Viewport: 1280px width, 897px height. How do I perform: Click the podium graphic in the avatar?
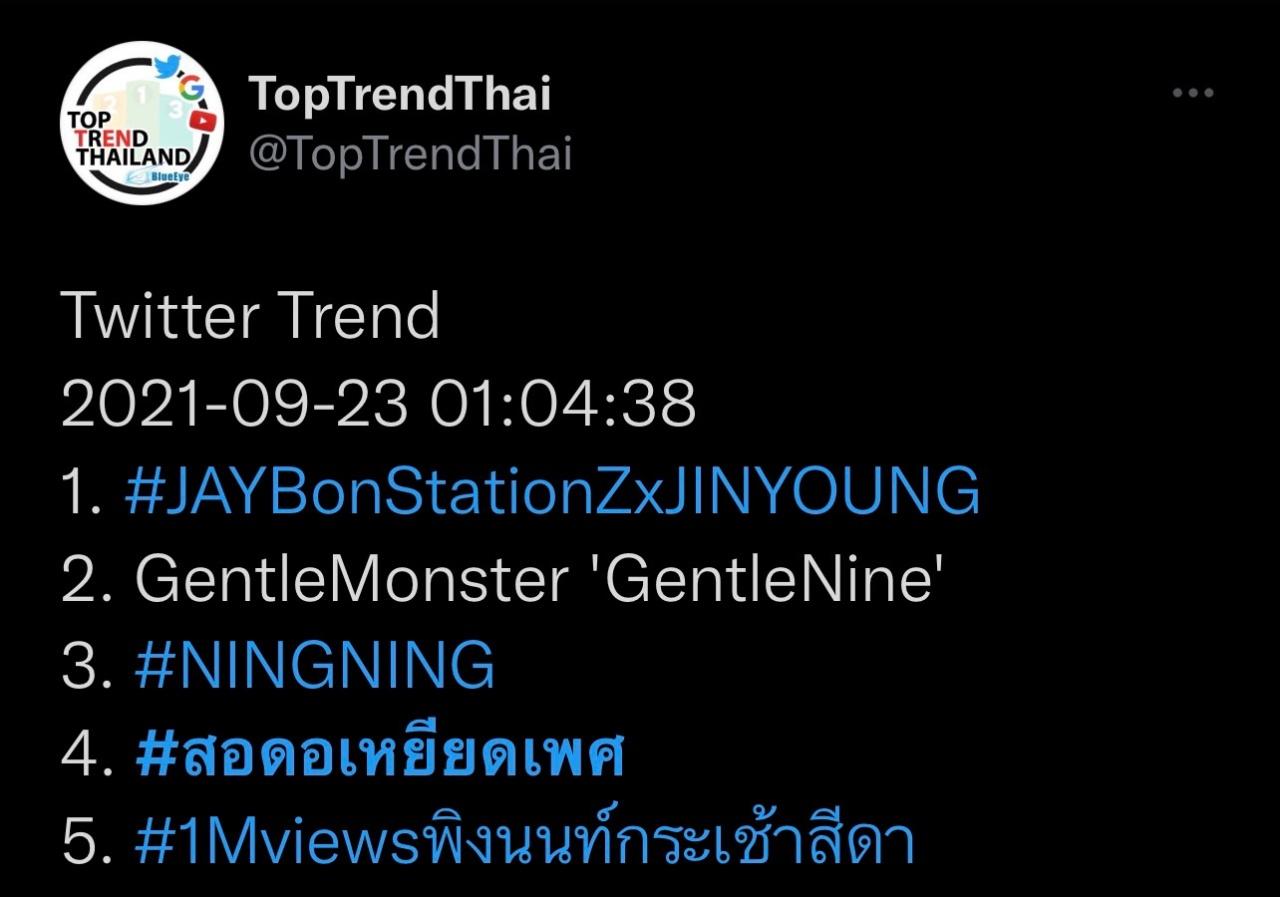144,102
